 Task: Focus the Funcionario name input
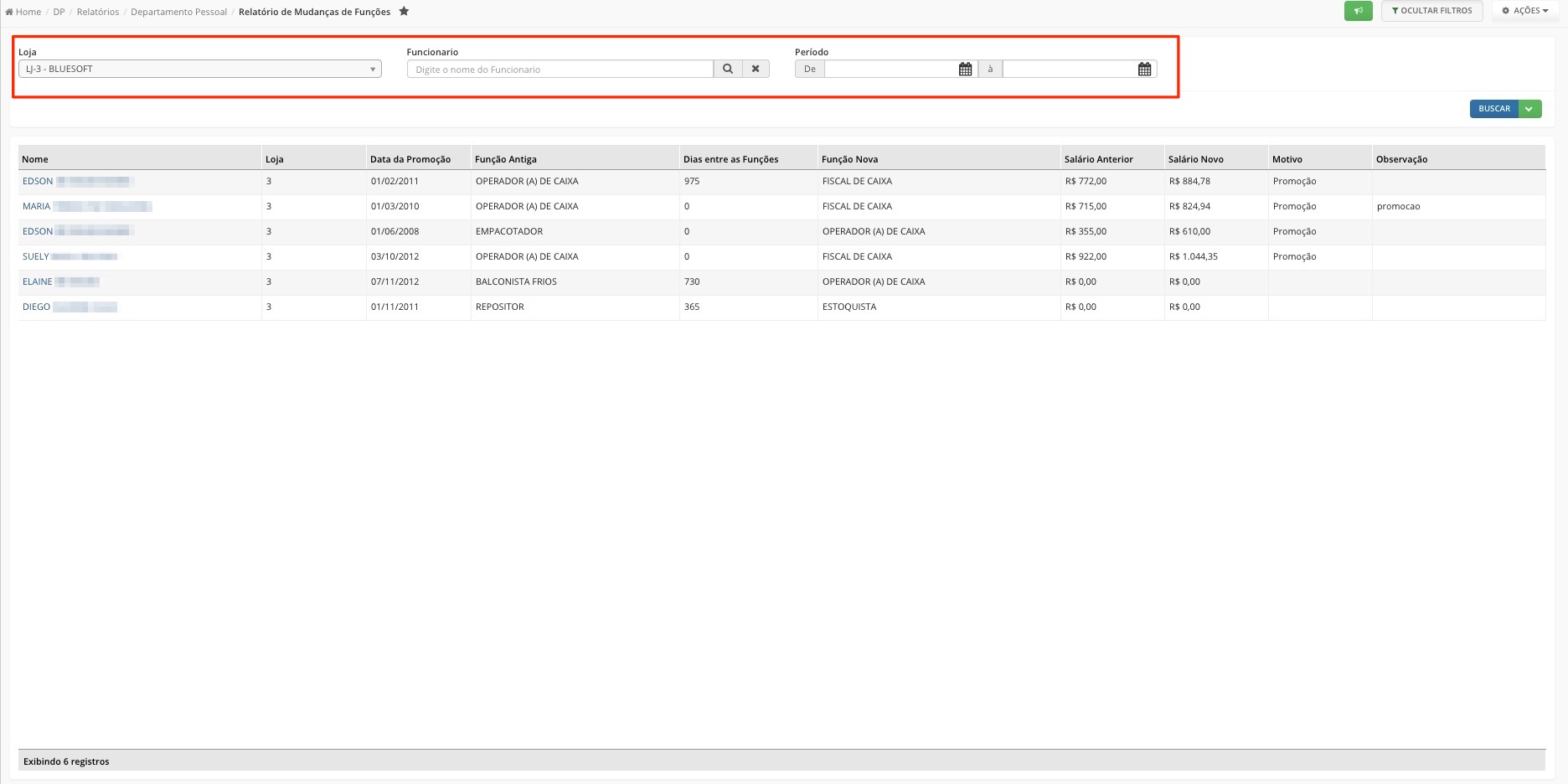tap(560, 70)
